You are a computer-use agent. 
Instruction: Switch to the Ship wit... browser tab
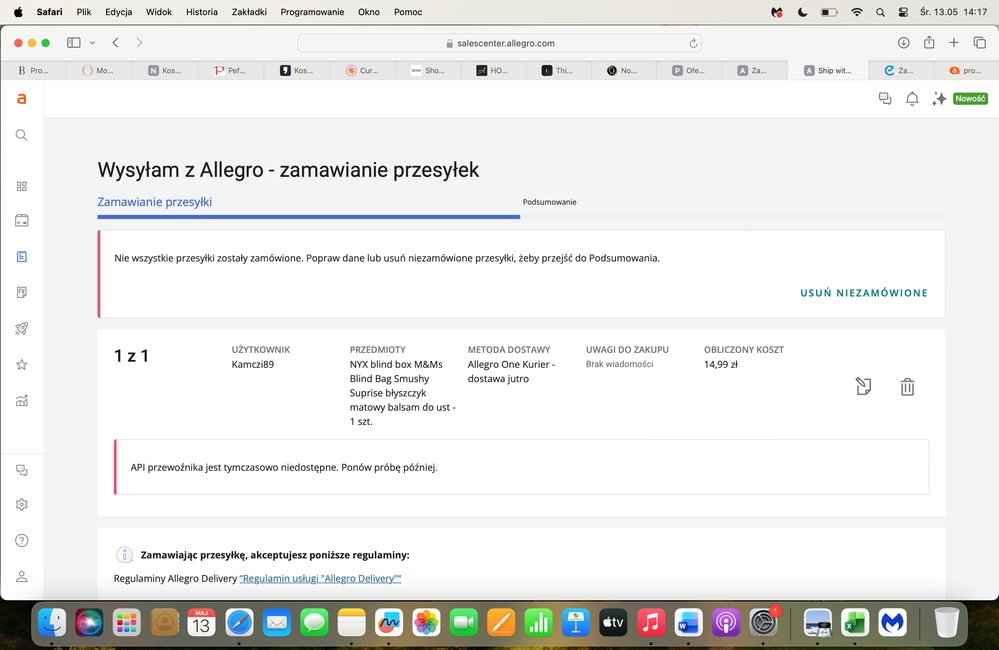[x=828, y=71]
